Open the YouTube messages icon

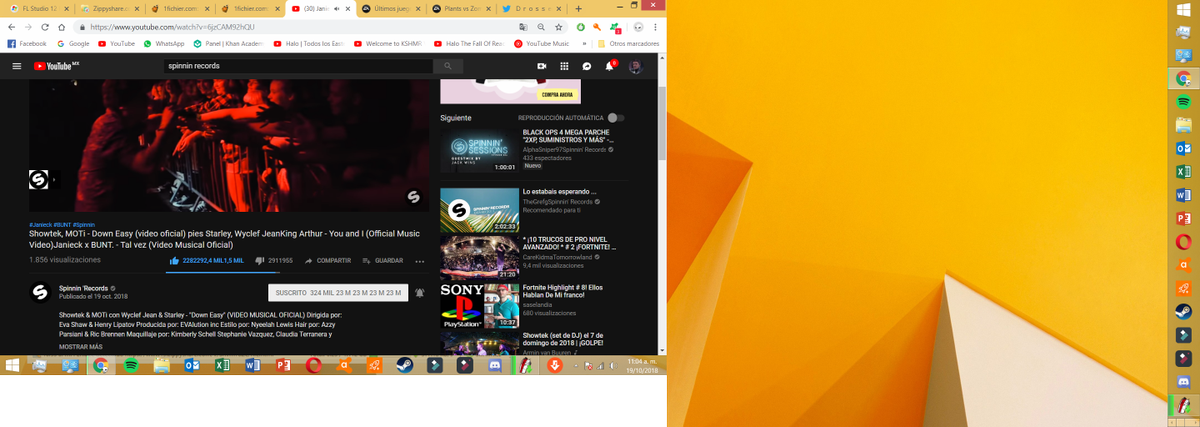pyautogui.click(x=587, y=66)
